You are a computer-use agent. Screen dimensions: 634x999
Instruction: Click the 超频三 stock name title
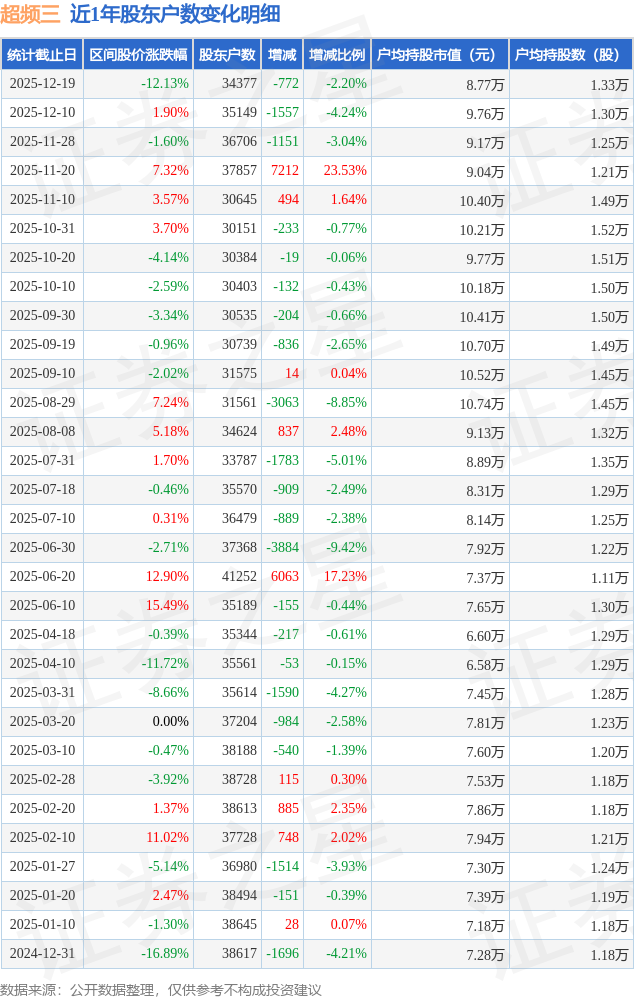click(x=31, y=14)
